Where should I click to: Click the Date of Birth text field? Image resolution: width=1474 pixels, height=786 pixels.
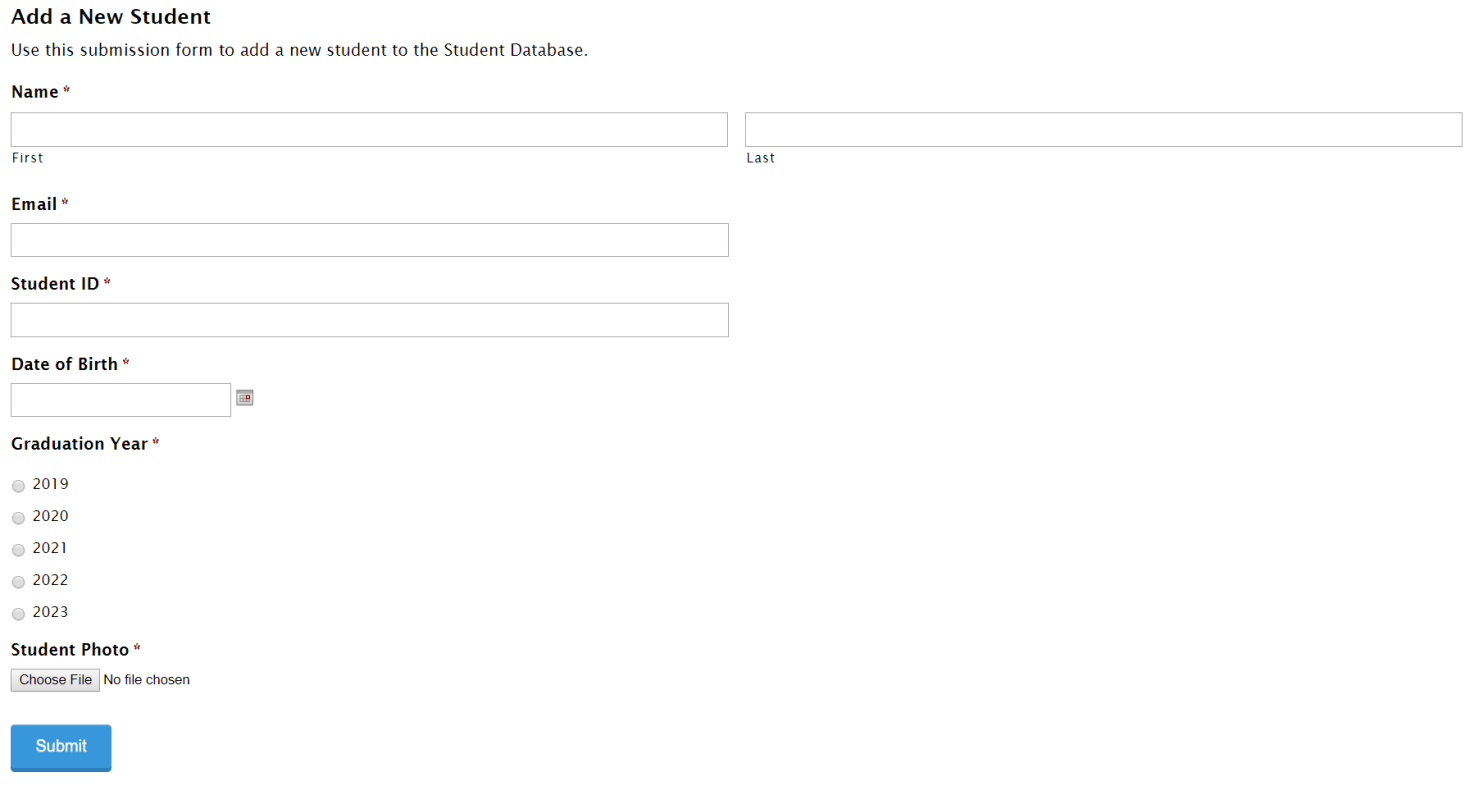point(120,399)
